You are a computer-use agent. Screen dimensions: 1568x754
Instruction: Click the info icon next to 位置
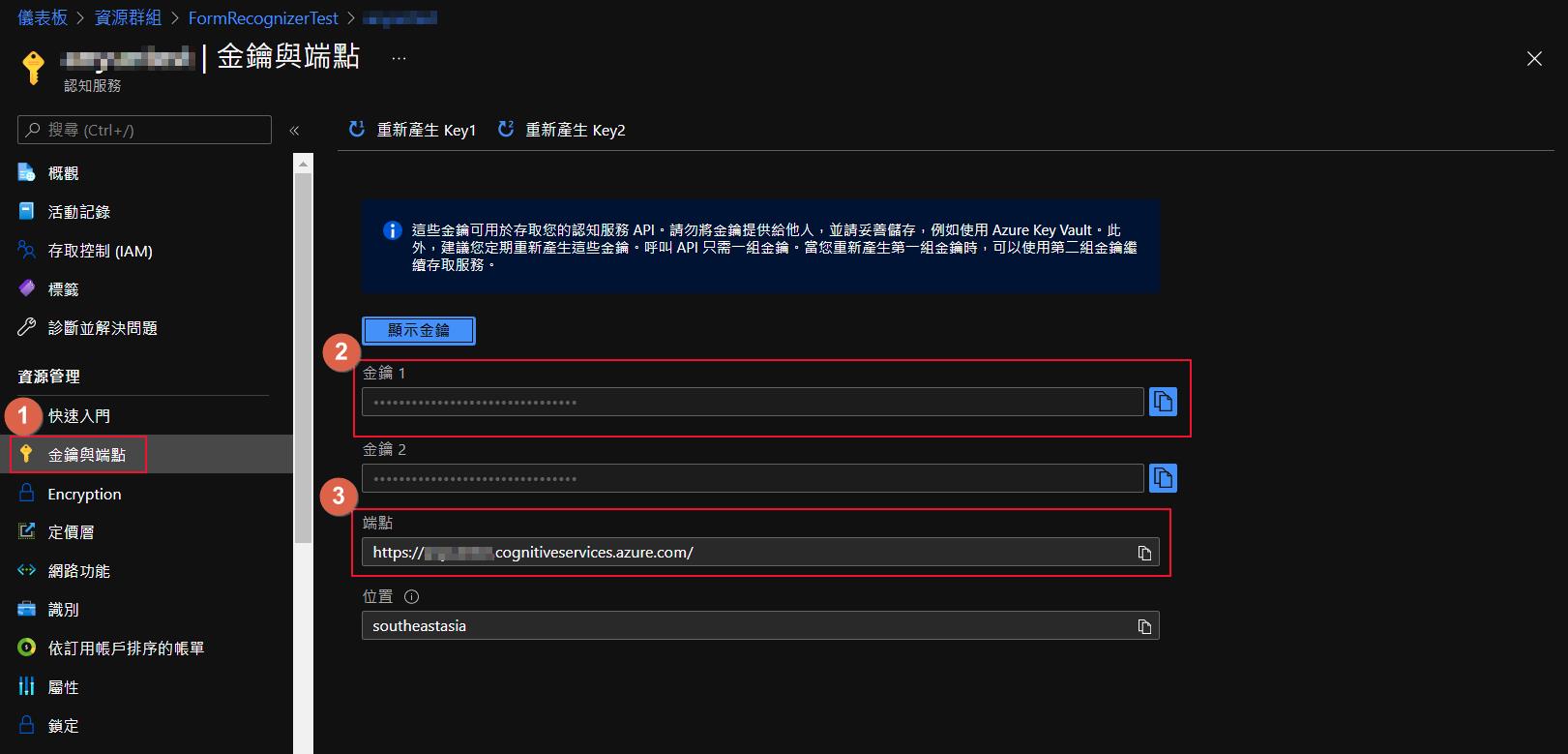click(x=411, y=596)
